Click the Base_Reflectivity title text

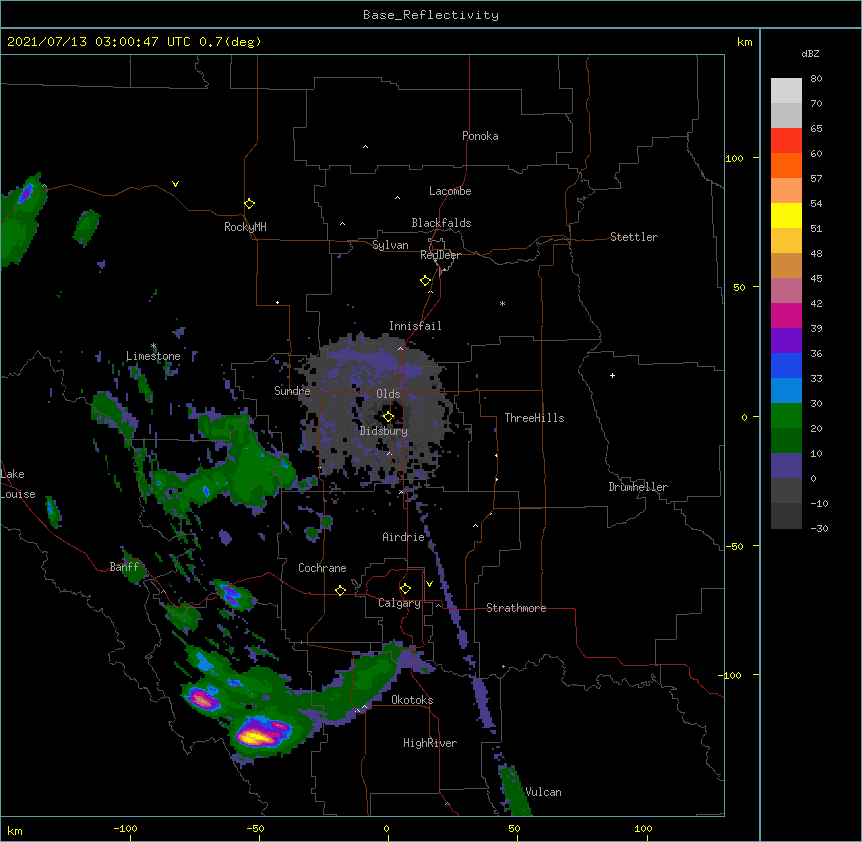[431, 15]
